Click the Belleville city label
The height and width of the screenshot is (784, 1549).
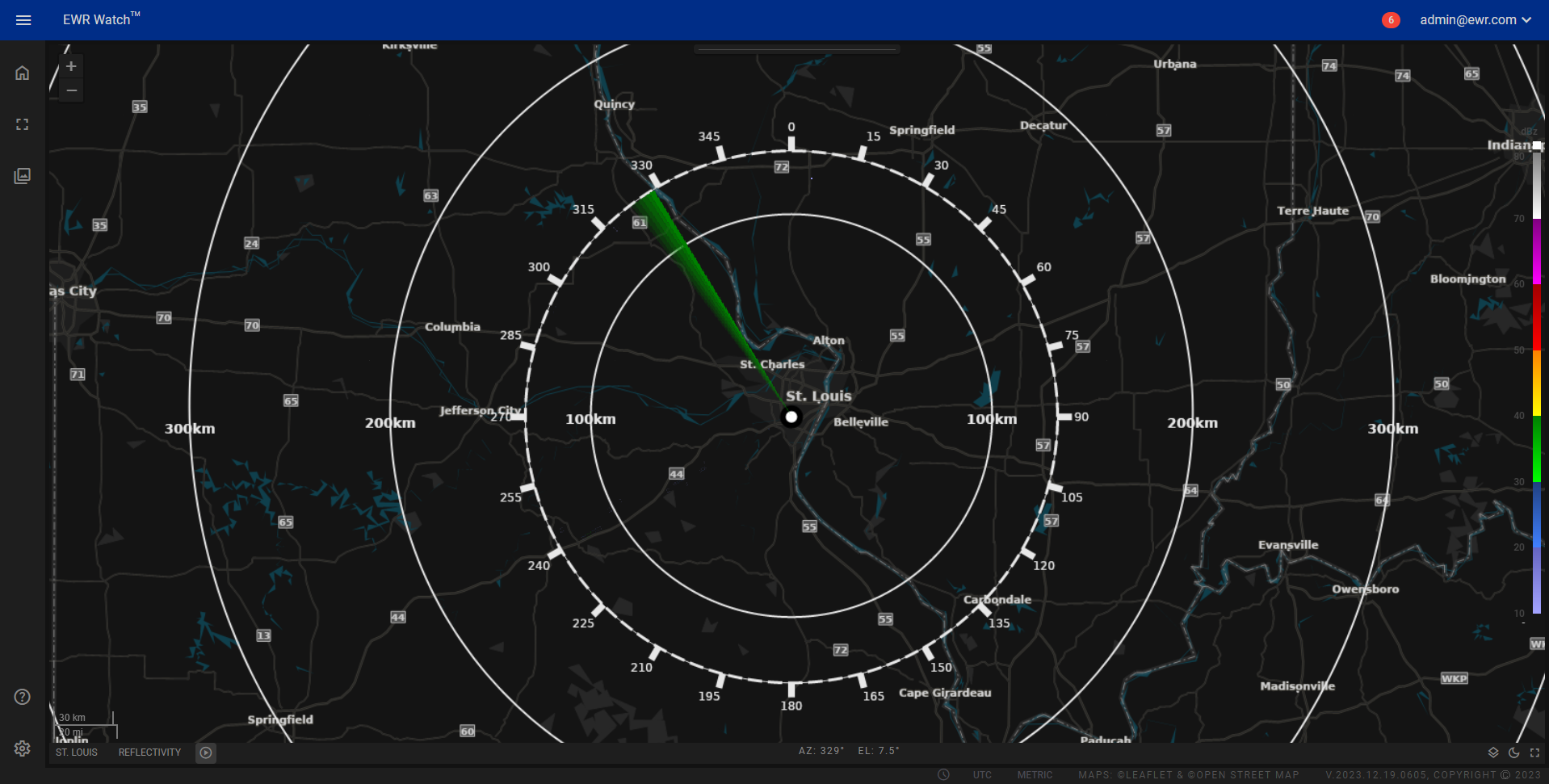(861, 422)
